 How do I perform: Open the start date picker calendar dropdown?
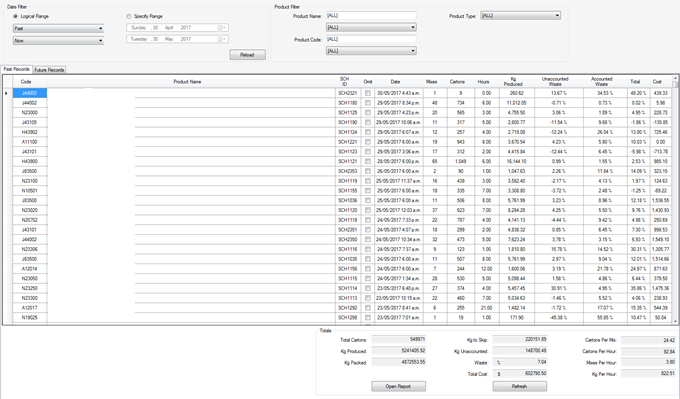tap(221, 28)
